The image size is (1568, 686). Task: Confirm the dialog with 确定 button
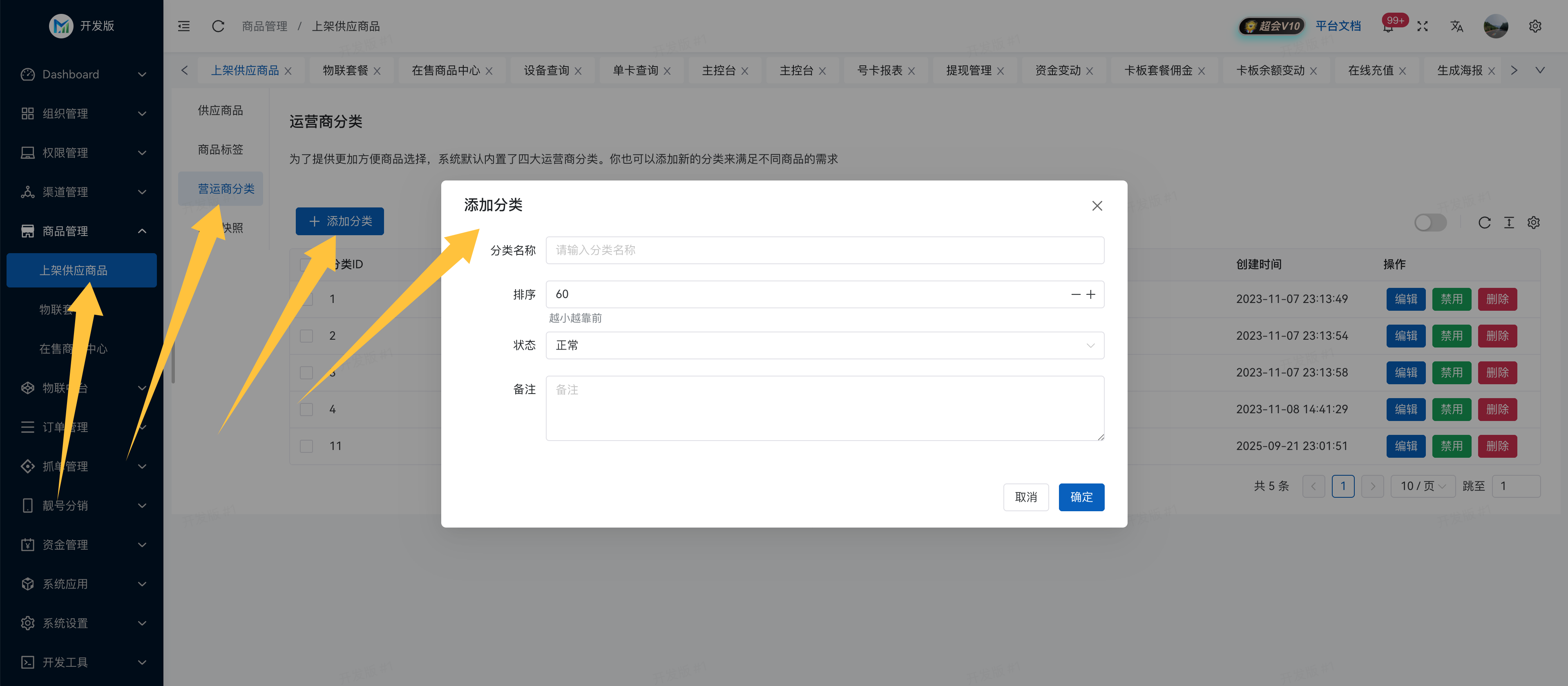1081,497
